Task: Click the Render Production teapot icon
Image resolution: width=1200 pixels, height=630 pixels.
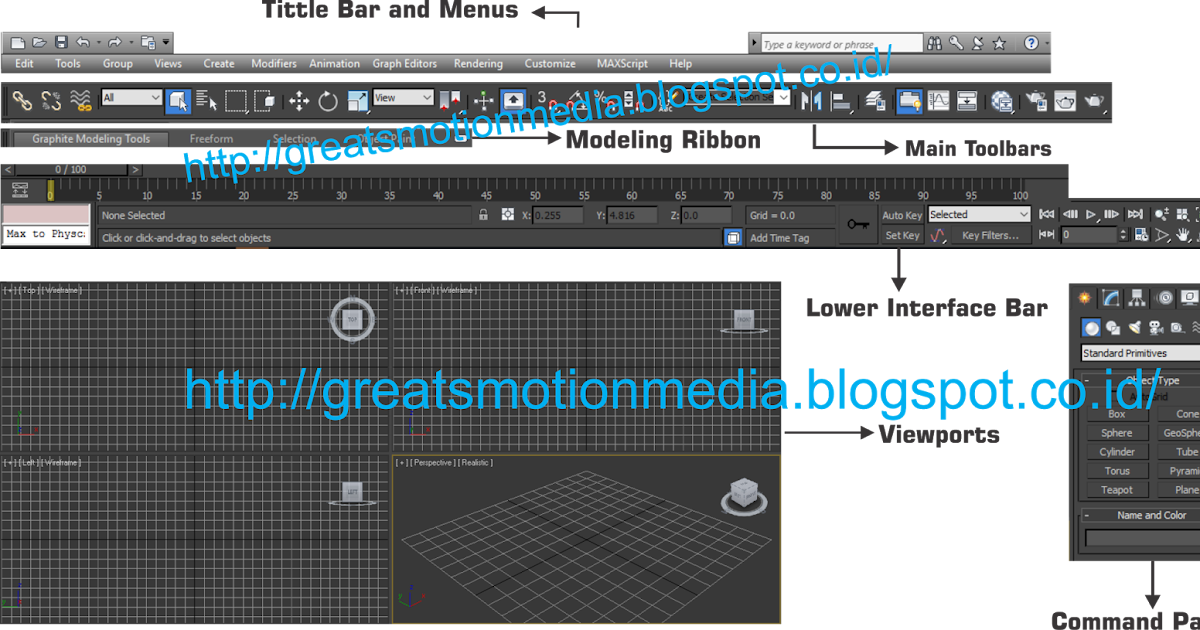Action: pyautogui.click(x=1095, y=99)
